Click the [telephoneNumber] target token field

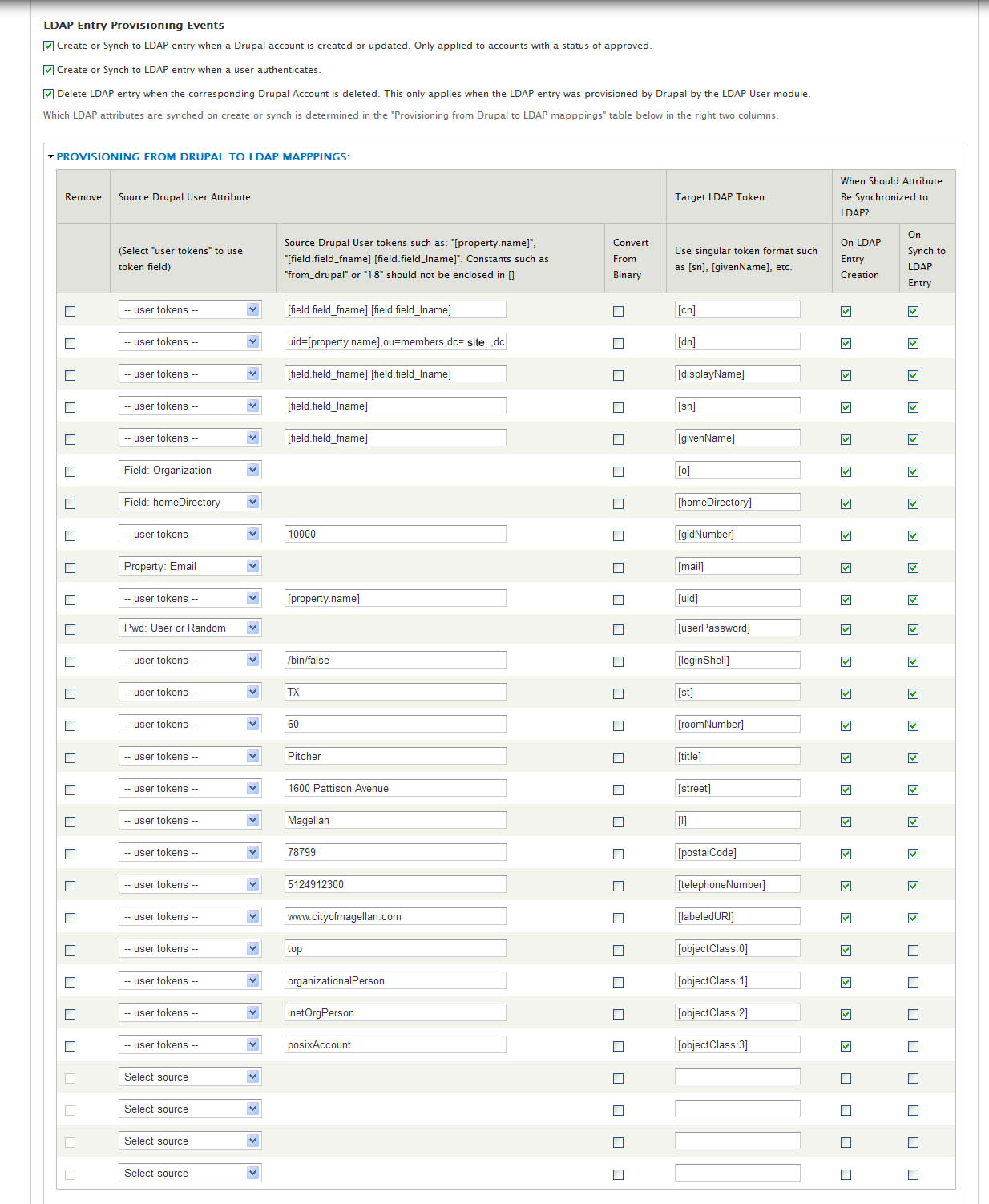click(x=737, y=885)
